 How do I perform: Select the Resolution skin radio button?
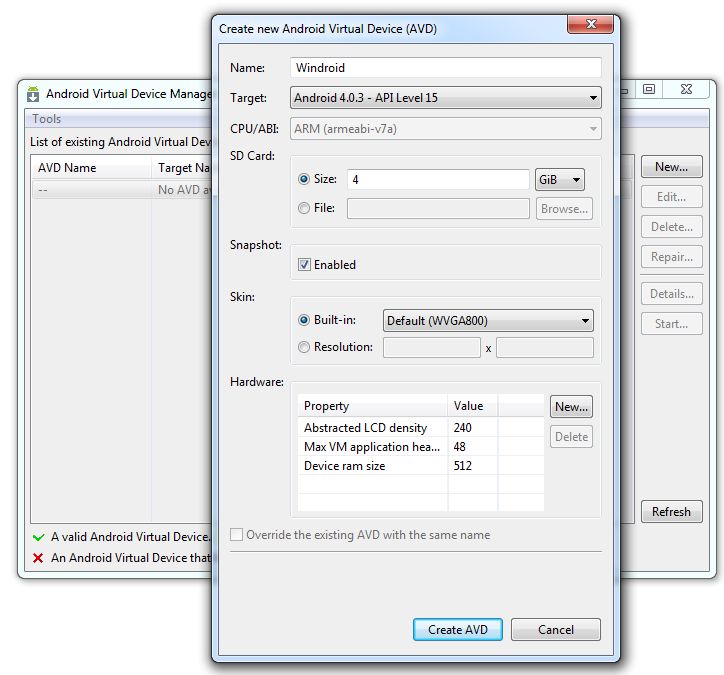pos(304,347)
